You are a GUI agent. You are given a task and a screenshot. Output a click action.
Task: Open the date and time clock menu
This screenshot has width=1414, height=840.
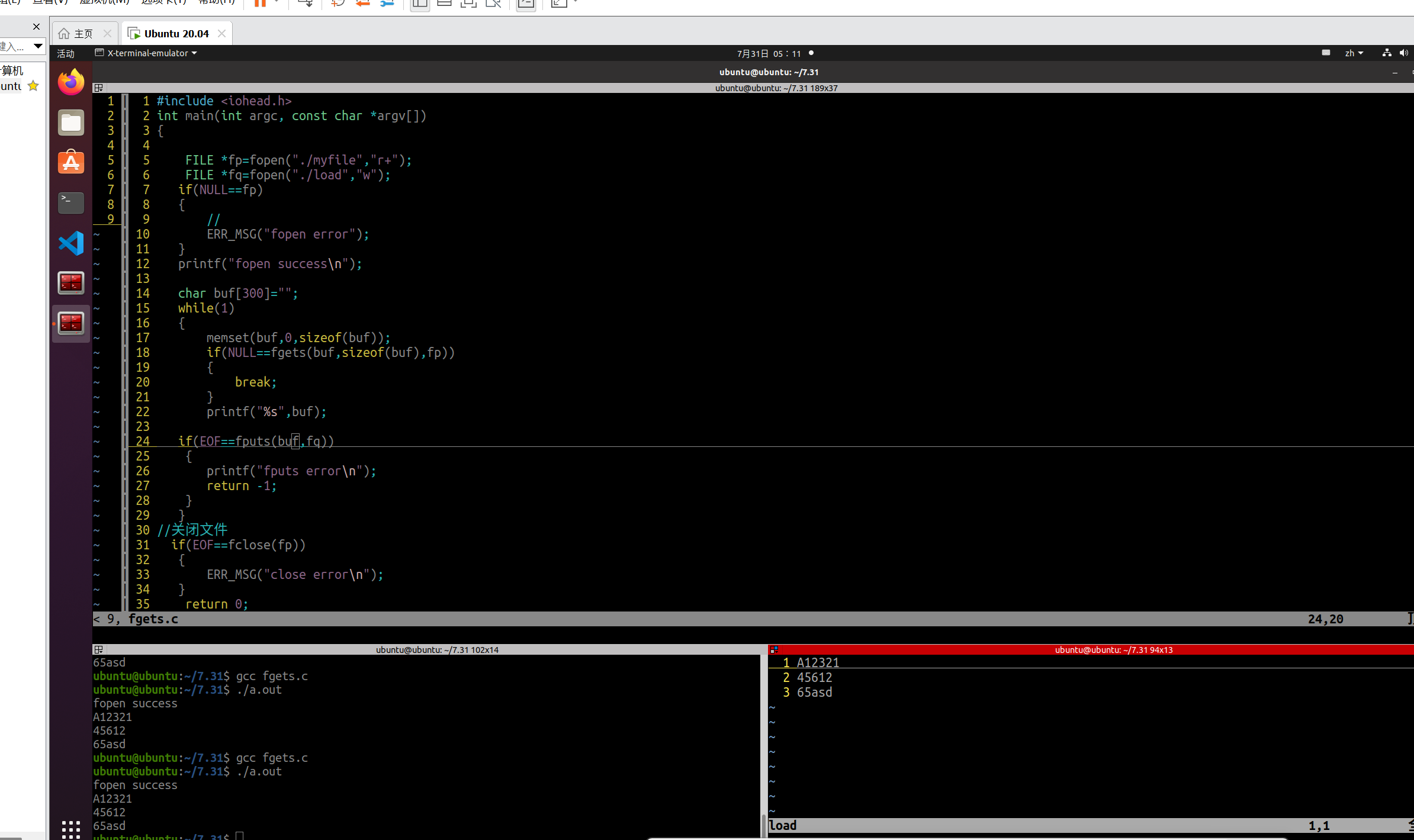769,54
